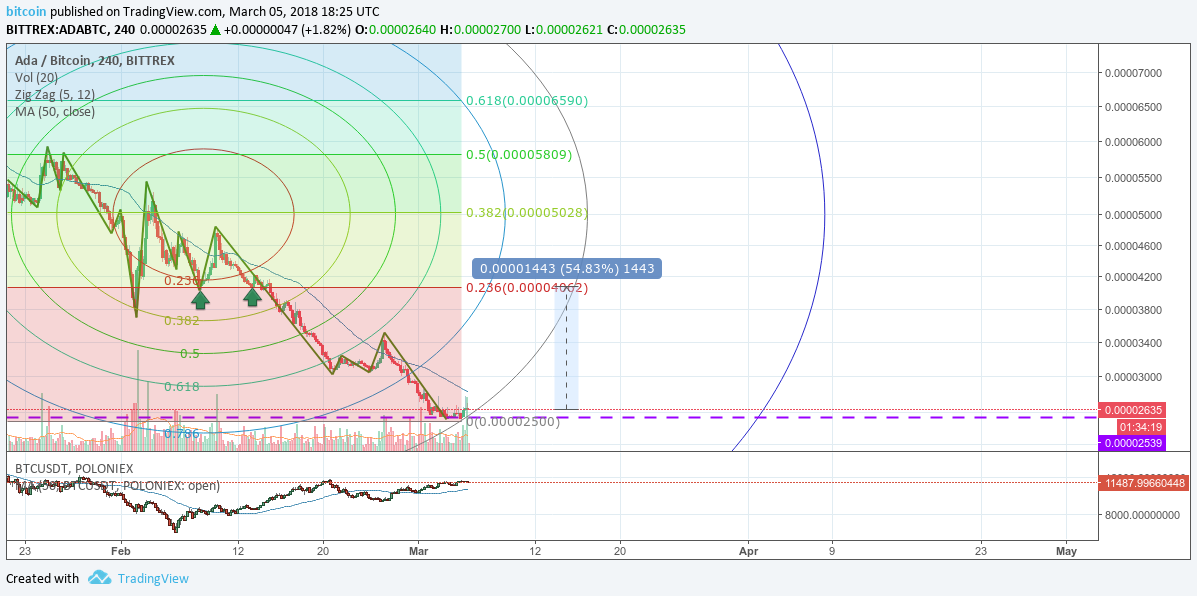Click the "0.618(0.00006590)" Fibonacci level label
This screenshot has width=1197, height=596.
click(x=528, y=101)
